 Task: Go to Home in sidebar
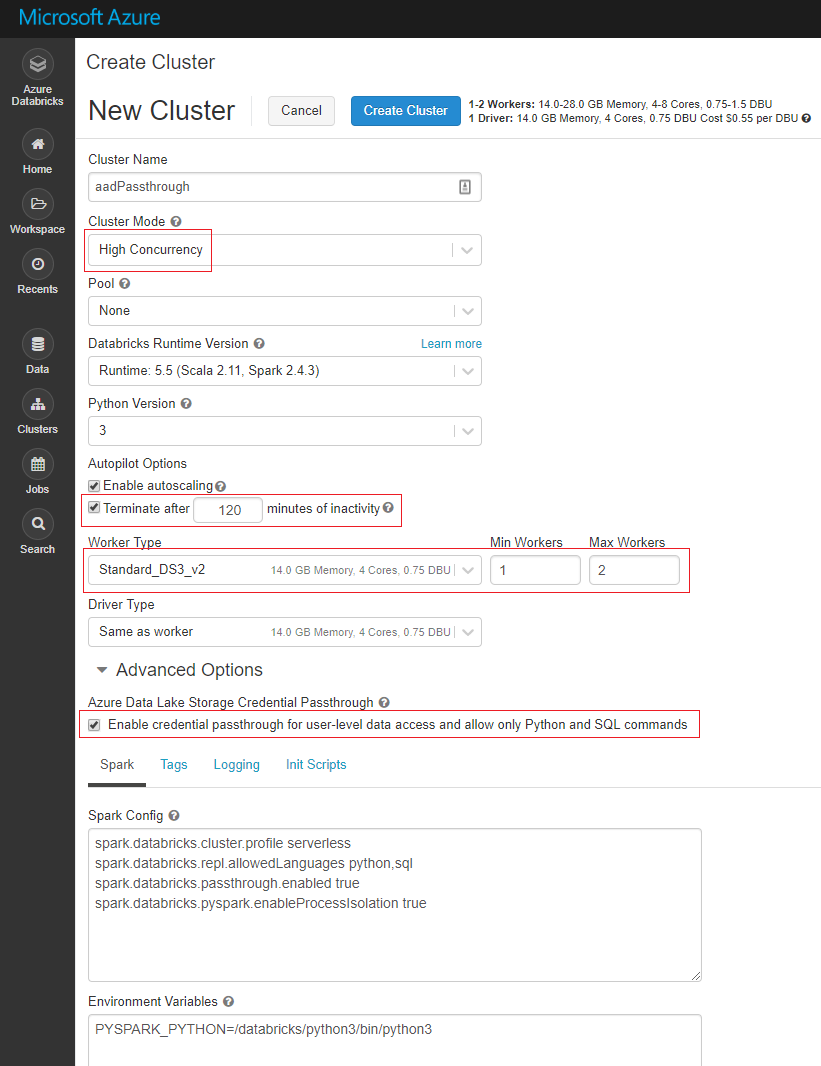[x=37, y=152]
